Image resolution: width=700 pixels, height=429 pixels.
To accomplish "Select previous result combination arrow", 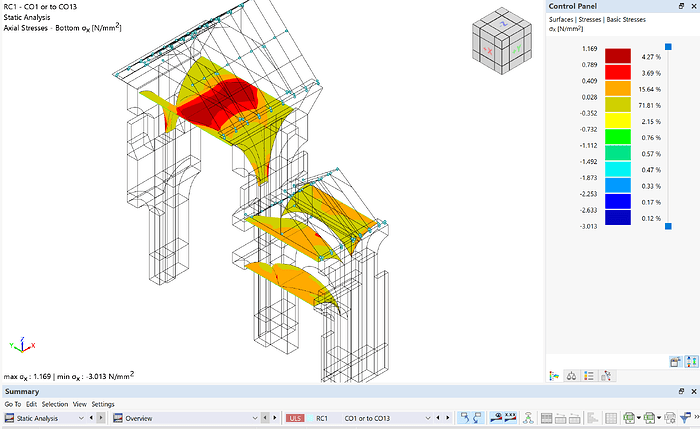I will click(438, 418).
